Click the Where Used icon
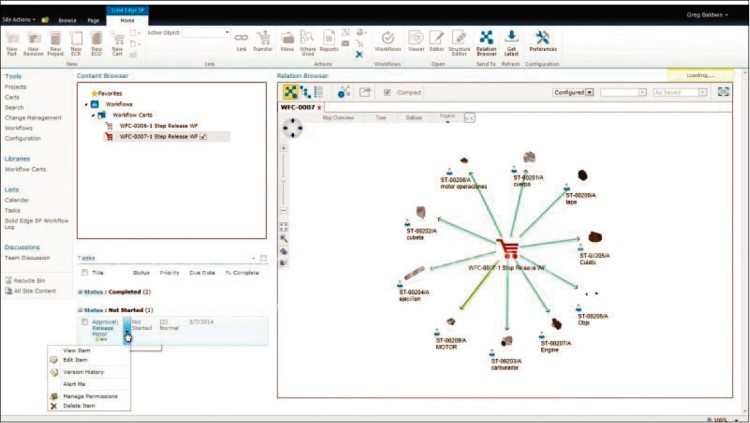 point(309,41)
